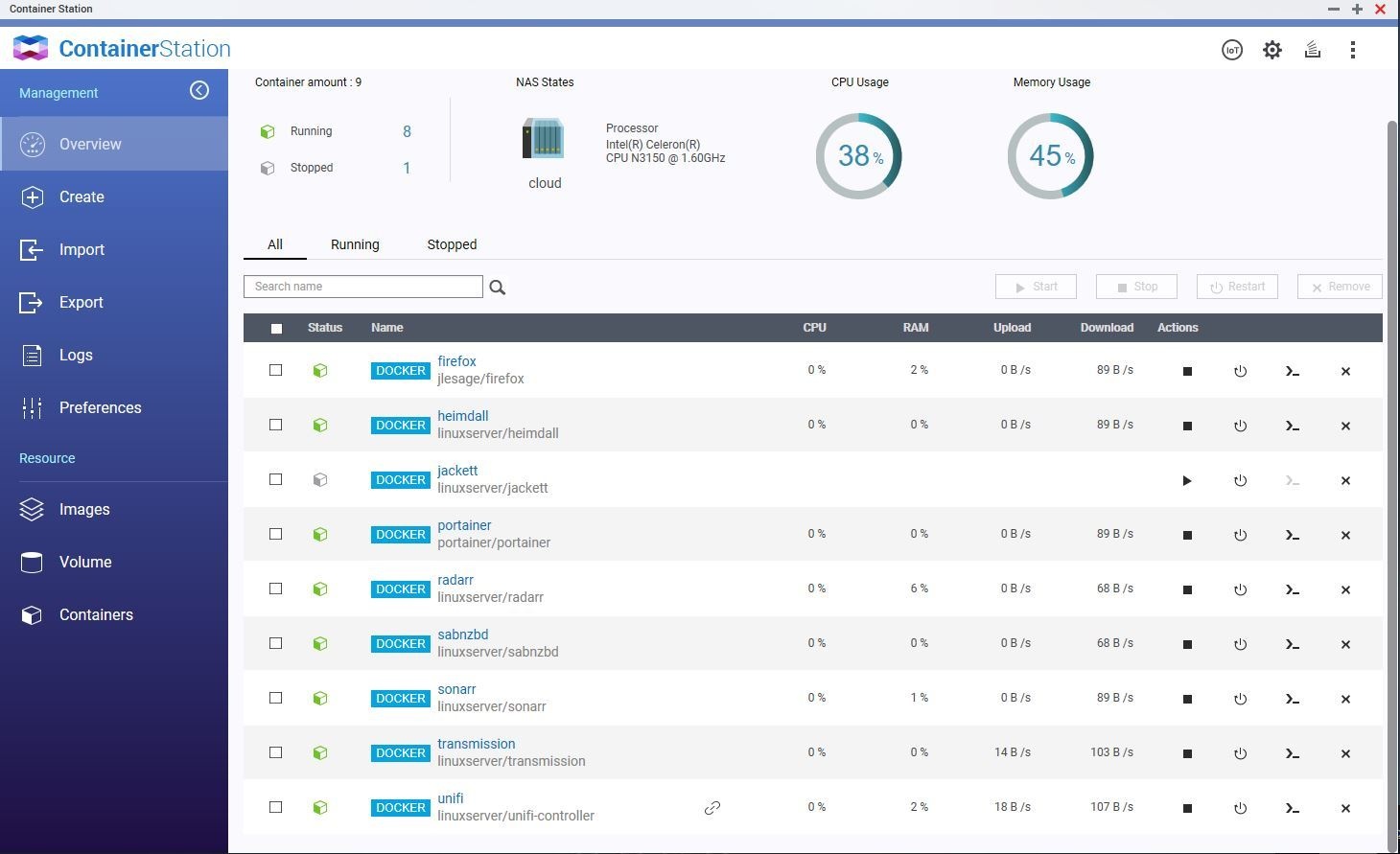
Task: Open Containers in the sidebar
Action: click(114, 614)
